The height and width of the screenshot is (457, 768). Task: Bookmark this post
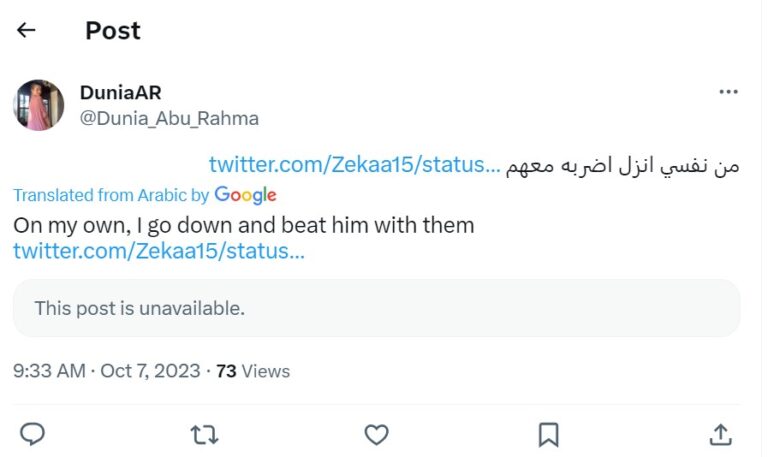(548, 434)
